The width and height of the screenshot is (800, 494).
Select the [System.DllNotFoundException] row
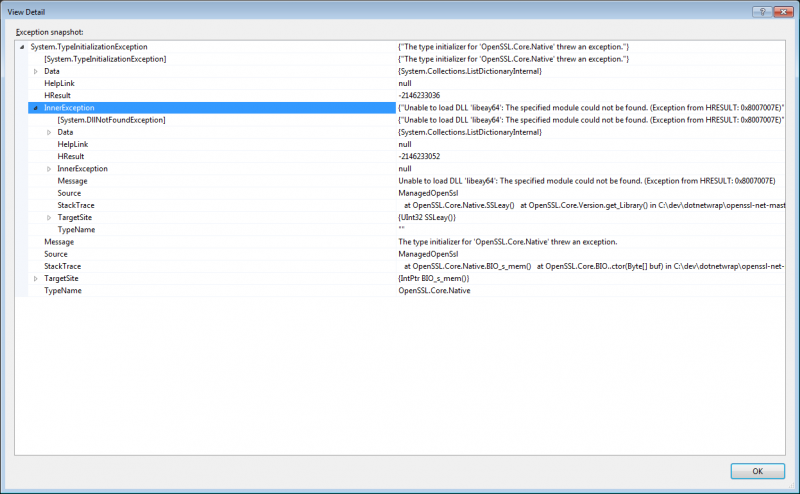pos(111,120)
